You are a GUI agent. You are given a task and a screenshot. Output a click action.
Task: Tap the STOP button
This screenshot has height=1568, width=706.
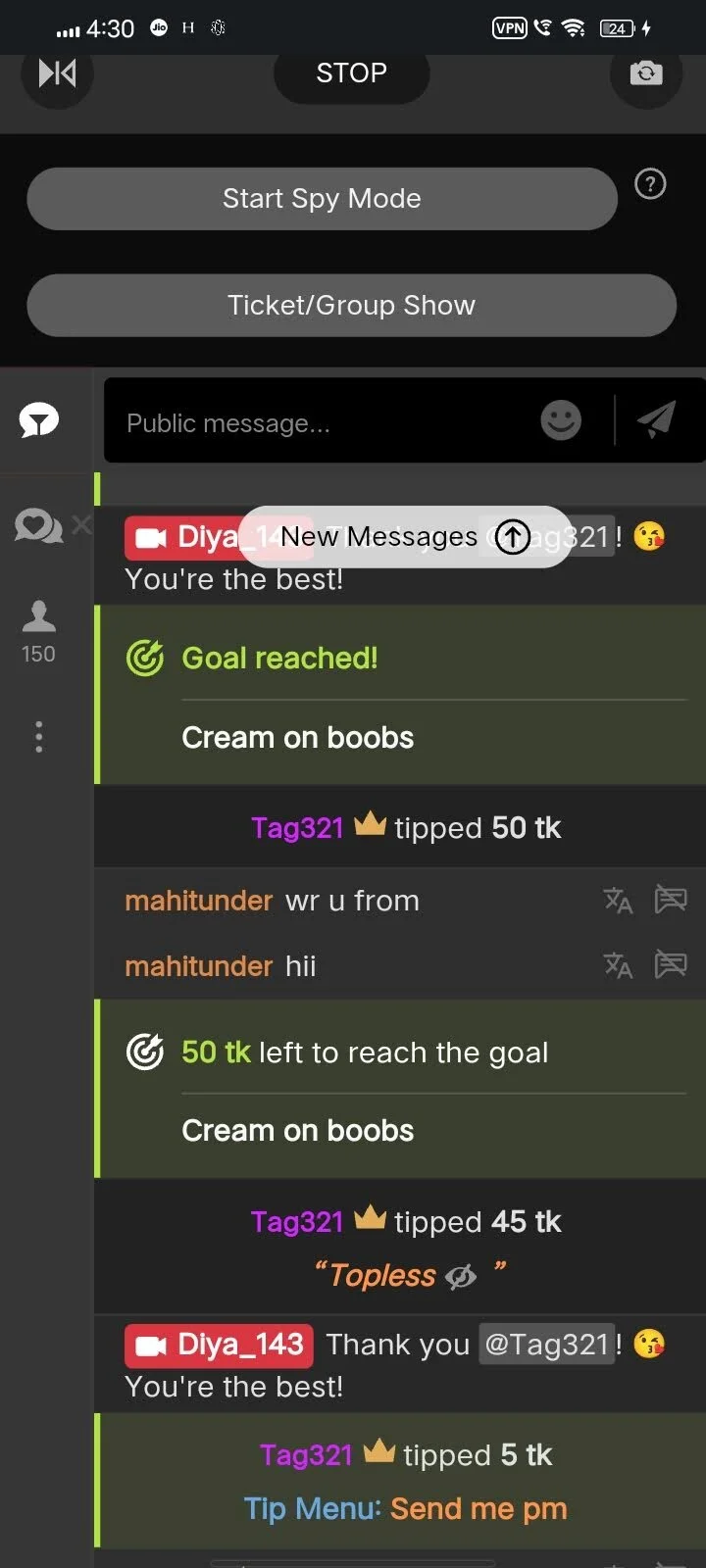pyautogui.click(x=351, y=73)
